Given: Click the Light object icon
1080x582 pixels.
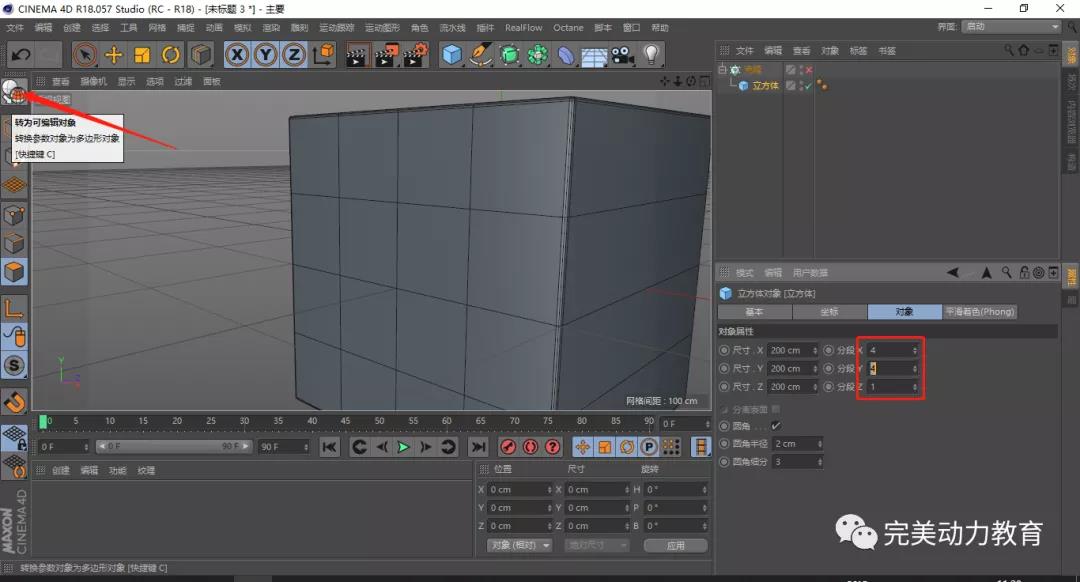Looking at the screenshot, I should click(652, 55).
